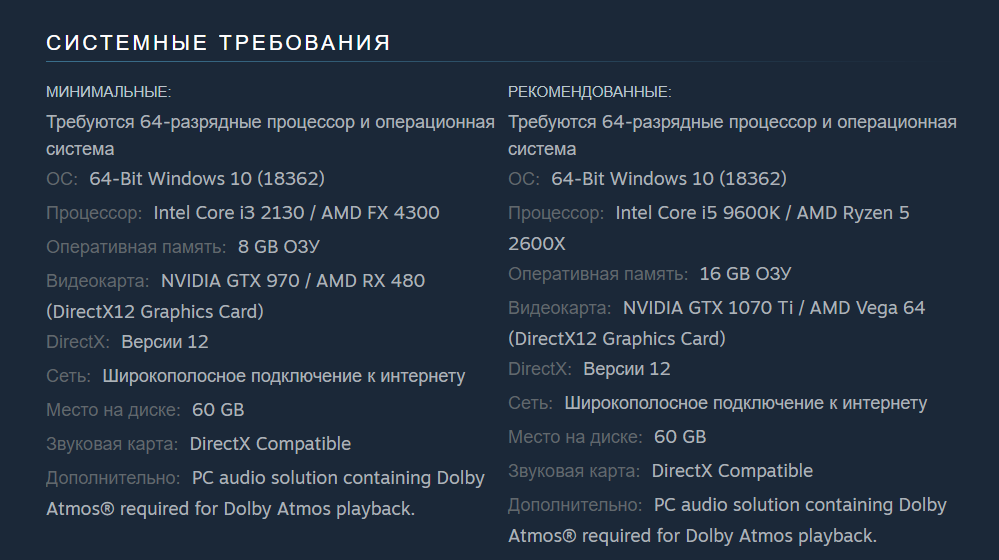This screenshot has width=999, height=560.
Task: Click recommended Звуковая карта DirectX Compatible
Action: 732,471
